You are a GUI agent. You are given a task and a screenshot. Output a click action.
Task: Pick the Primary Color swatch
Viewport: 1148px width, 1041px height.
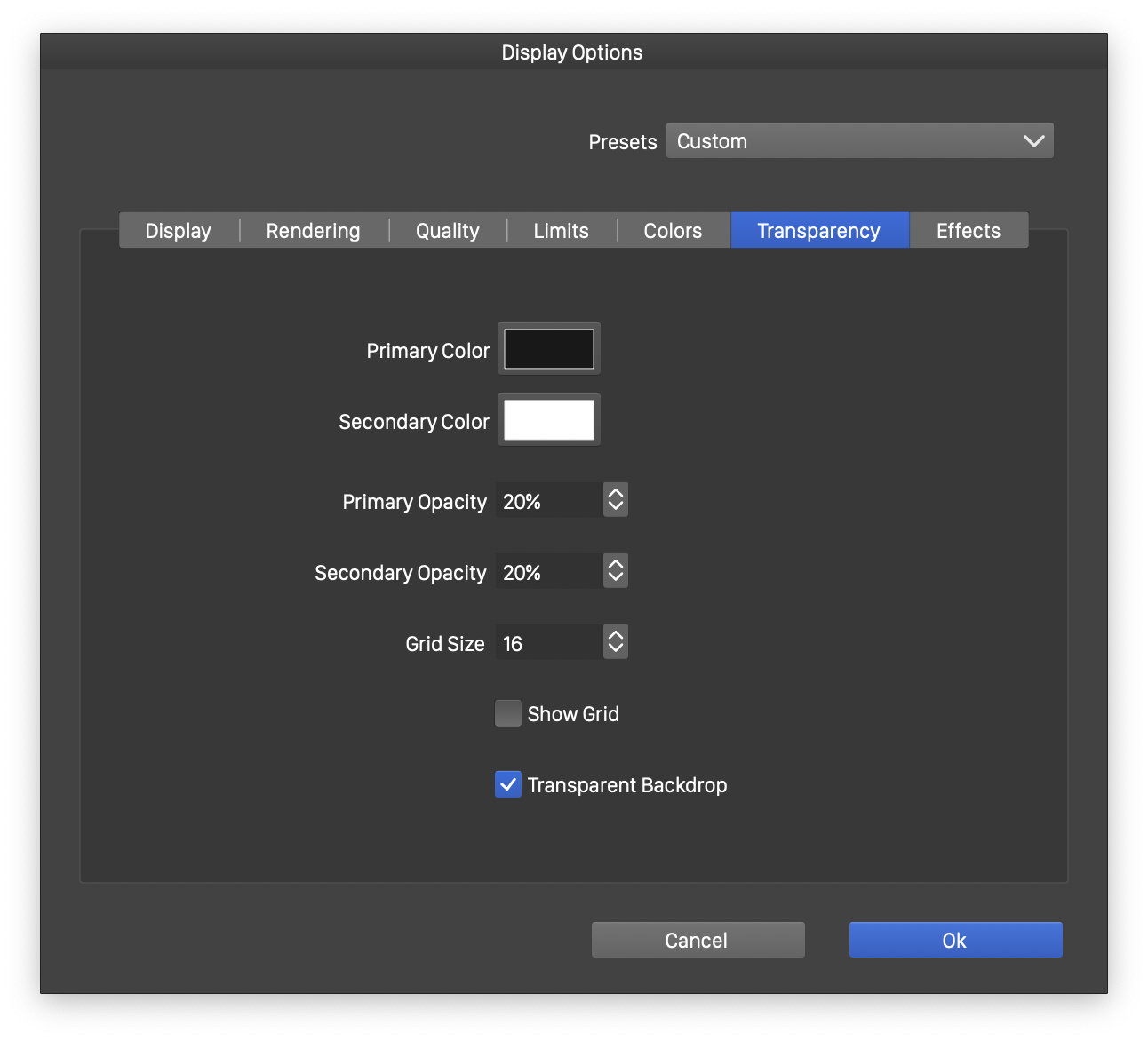click(549, 349)
